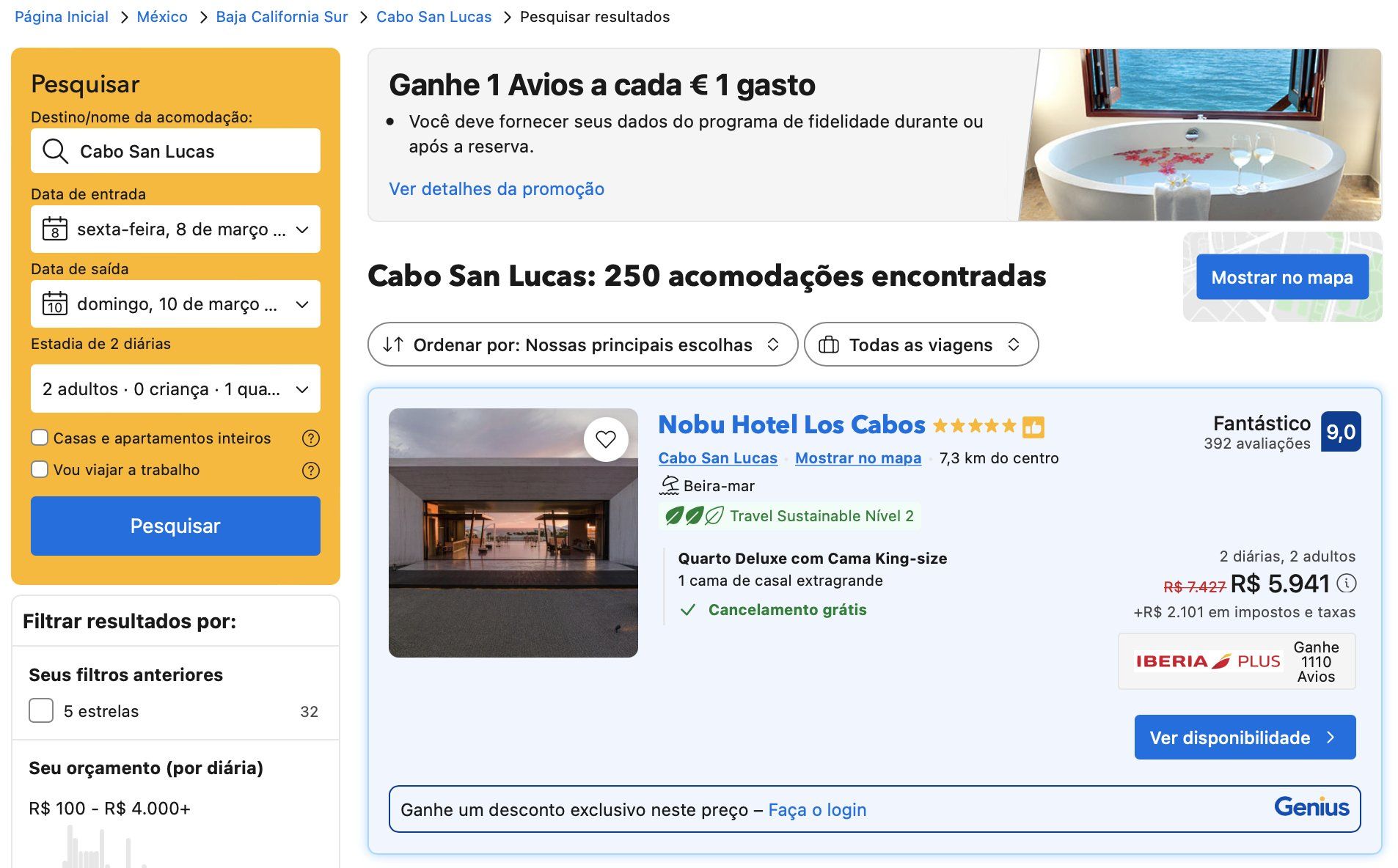
Task: Click the strikethrough price R$ 7.427
Action: 1194,586
